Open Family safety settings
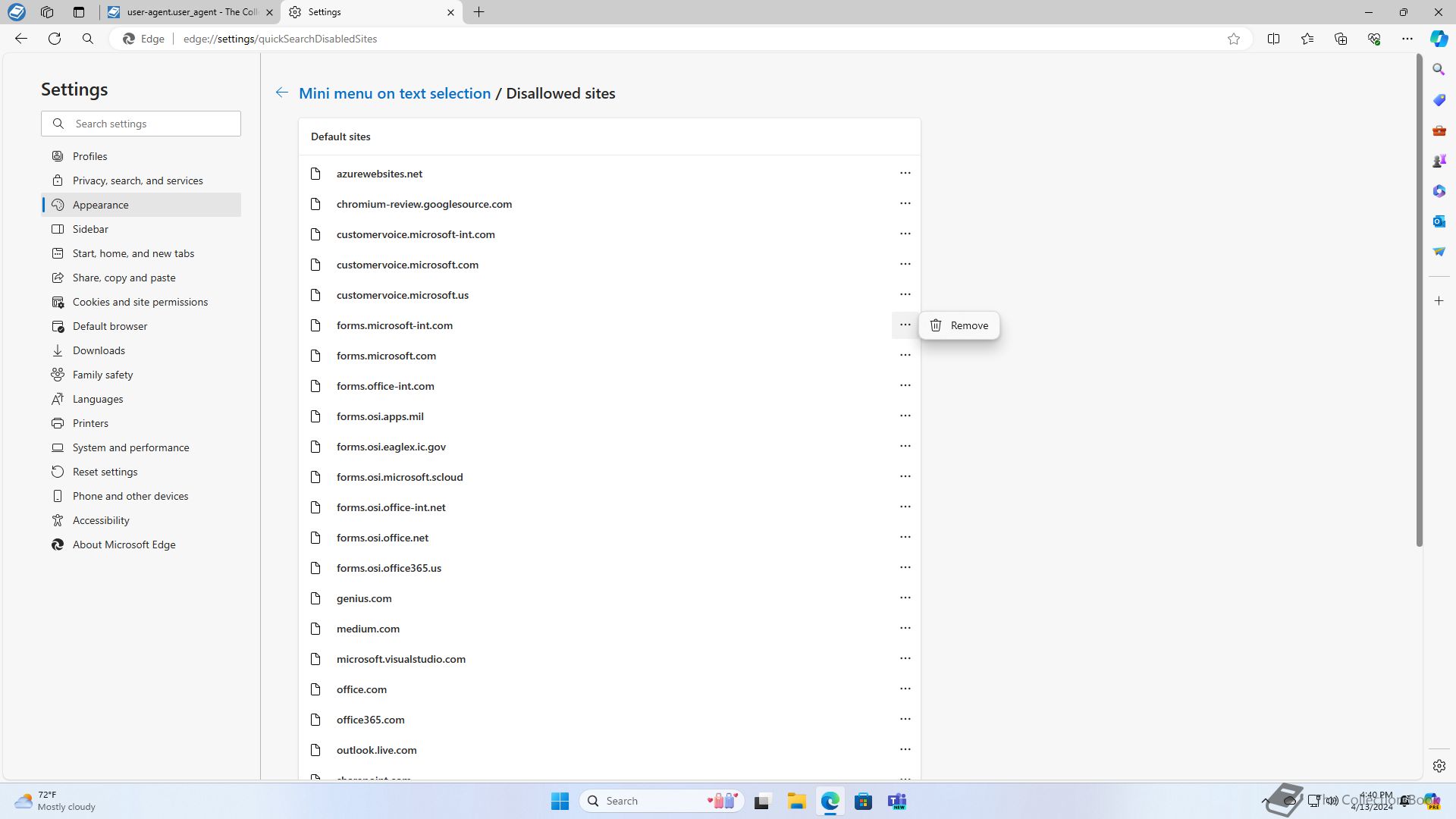Screen dimensions: 1456x819 click(x=141, y=375)
